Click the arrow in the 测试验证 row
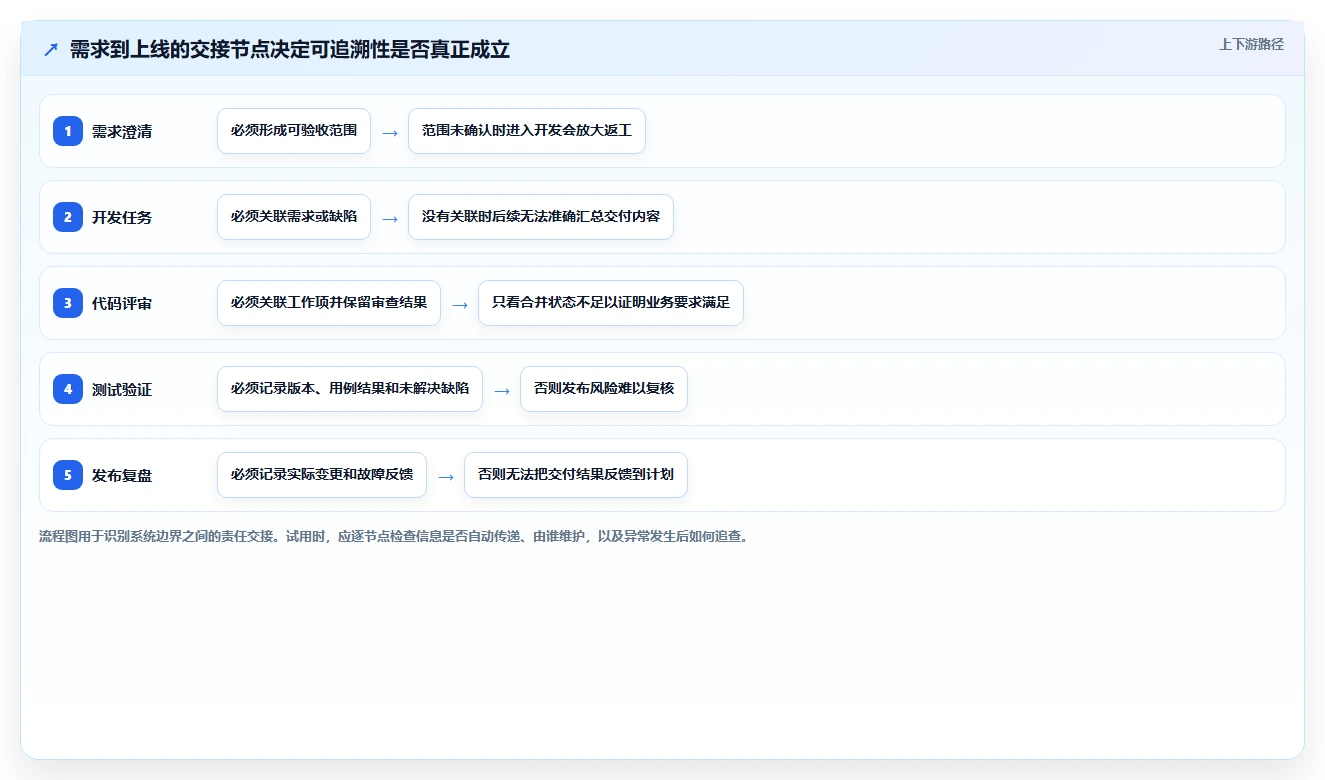The height and width of the screenshot is (780, 1325). pyautogui.click(x=502, y=390)
